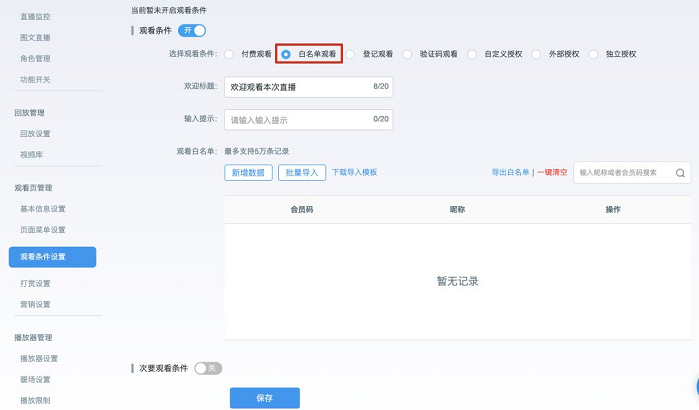
Task: Choose 自定义授权 radio button
Action: pyautogui.click(x=472, y=54)
